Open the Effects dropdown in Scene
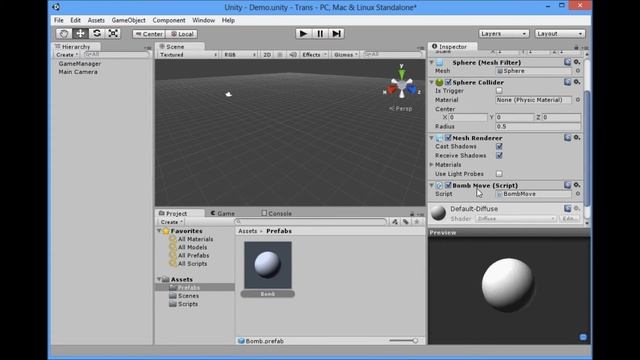 314,55
